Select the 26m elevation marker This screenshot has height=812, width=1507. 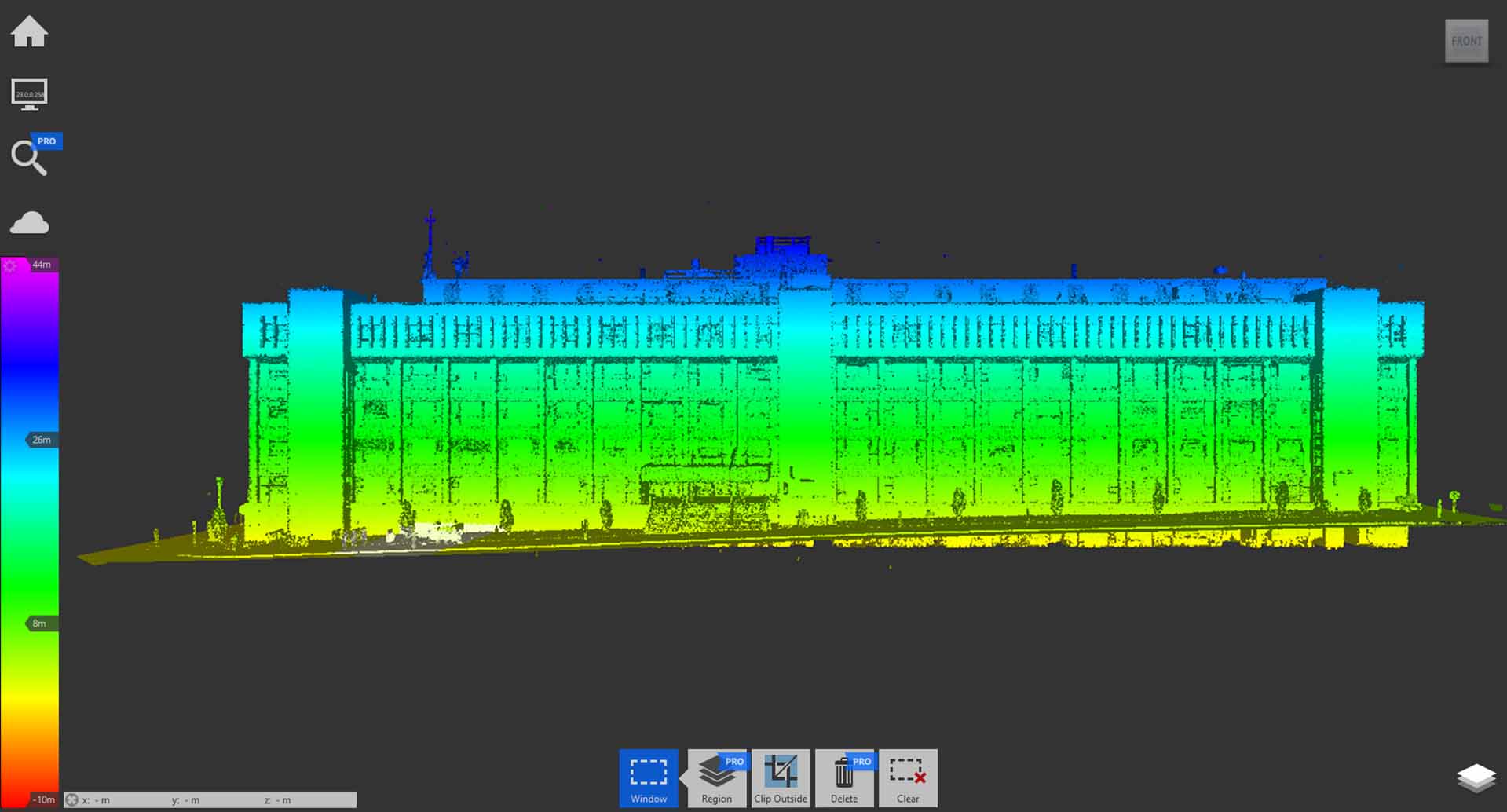click(x=42, y=440)
